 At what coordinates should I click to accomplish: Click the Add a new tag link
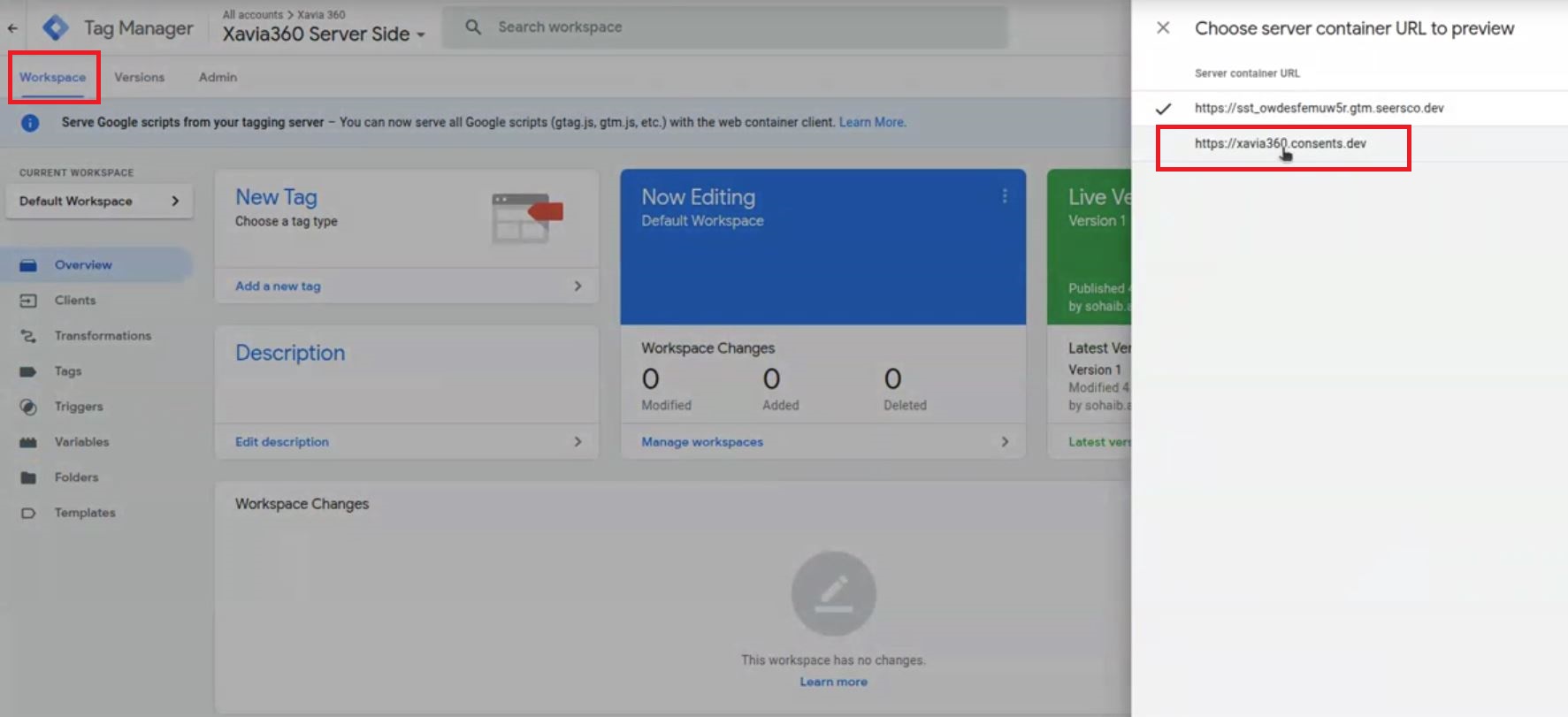[x=278, y=286]
